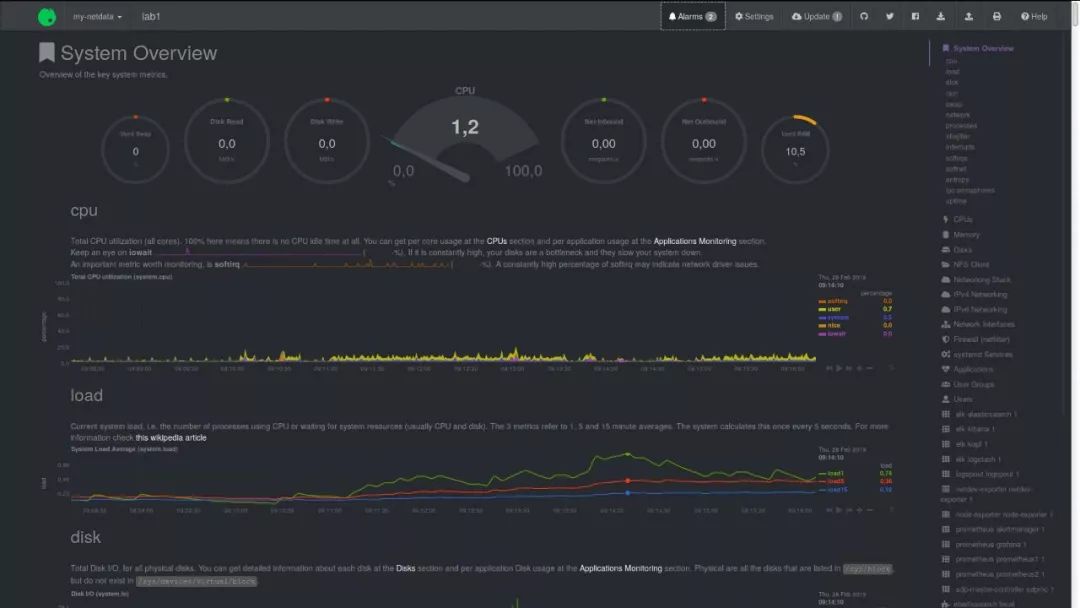This screenshot has height=608, width=1080.
Task: Jump to uptime subsection in sidebar
Action: 956,201
